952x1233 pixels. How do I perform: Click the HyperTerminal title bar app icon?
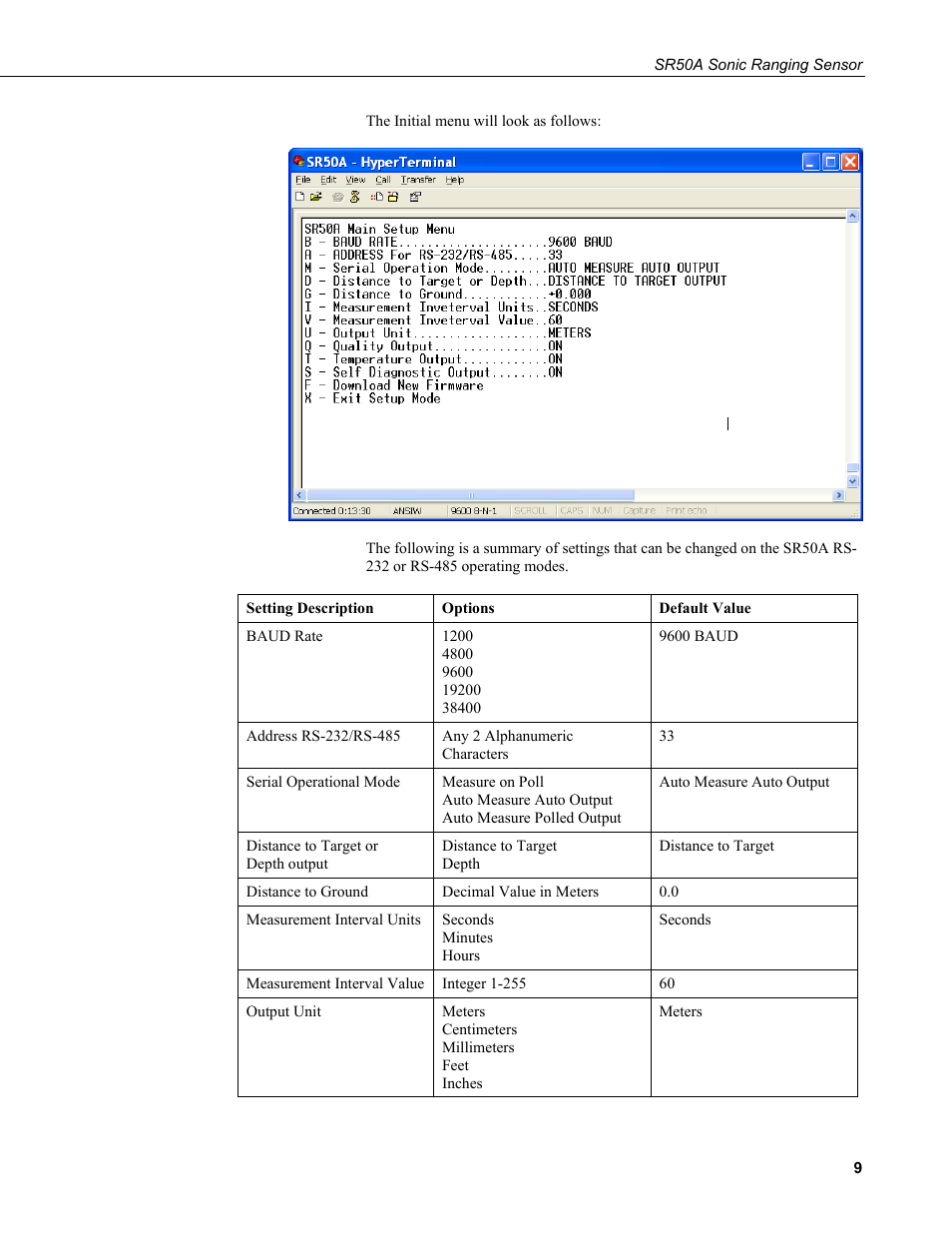click(x=299, y=161)
